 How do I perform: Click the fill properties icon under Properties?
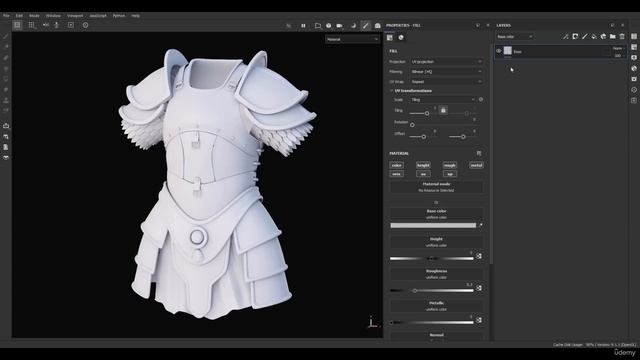tap(390, 38)
